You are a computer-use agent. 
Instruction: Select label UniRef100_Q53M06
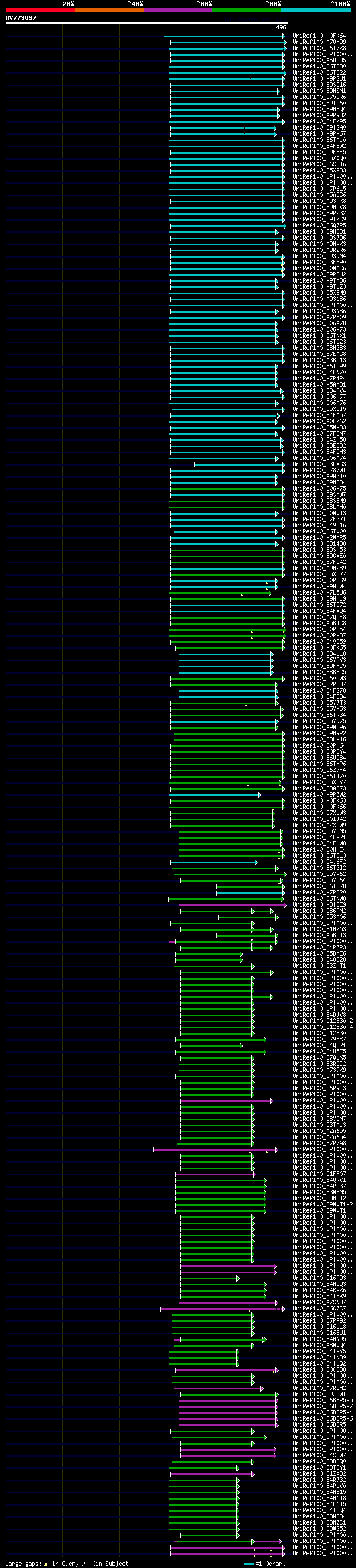pyautogui.click(x=319, y=917)
